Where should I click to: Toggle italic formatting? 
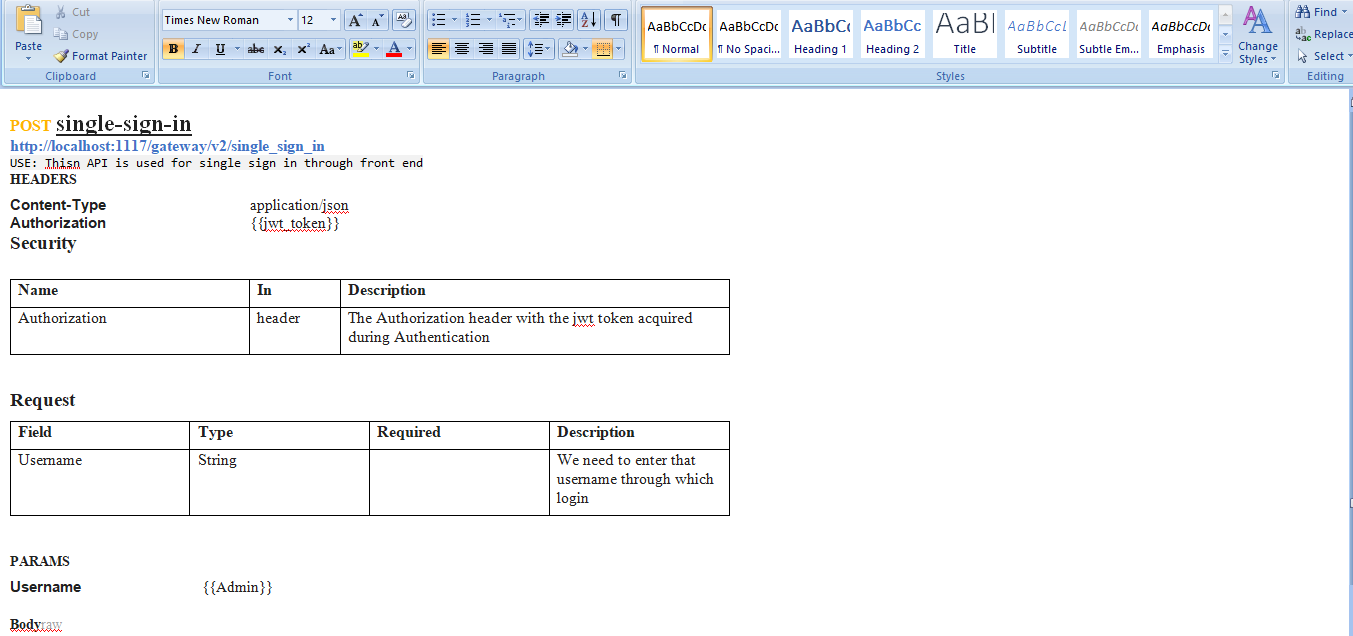click(196, 49)
